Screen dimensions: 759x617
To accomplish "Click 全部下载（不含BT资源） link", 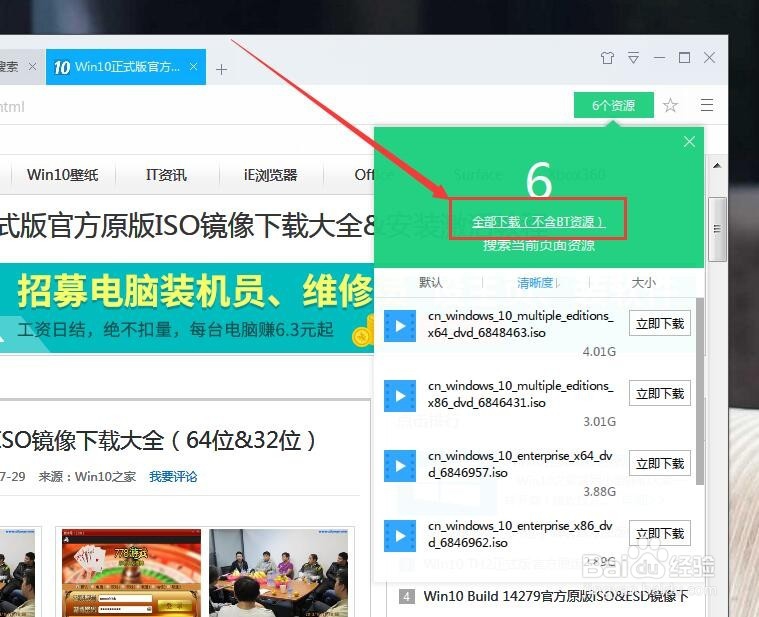I will click(538, 222).
